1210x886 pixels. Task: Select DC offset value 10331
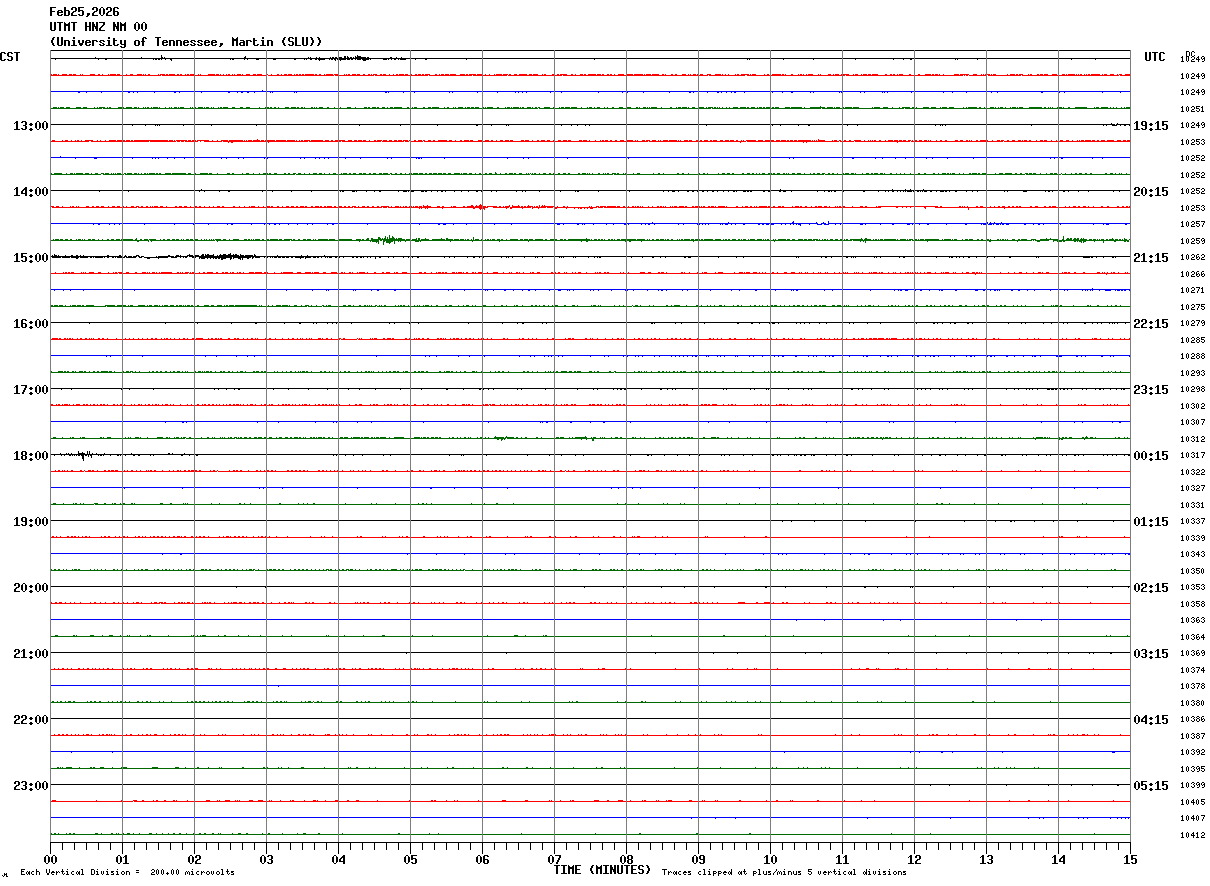tap(1192, 505)
